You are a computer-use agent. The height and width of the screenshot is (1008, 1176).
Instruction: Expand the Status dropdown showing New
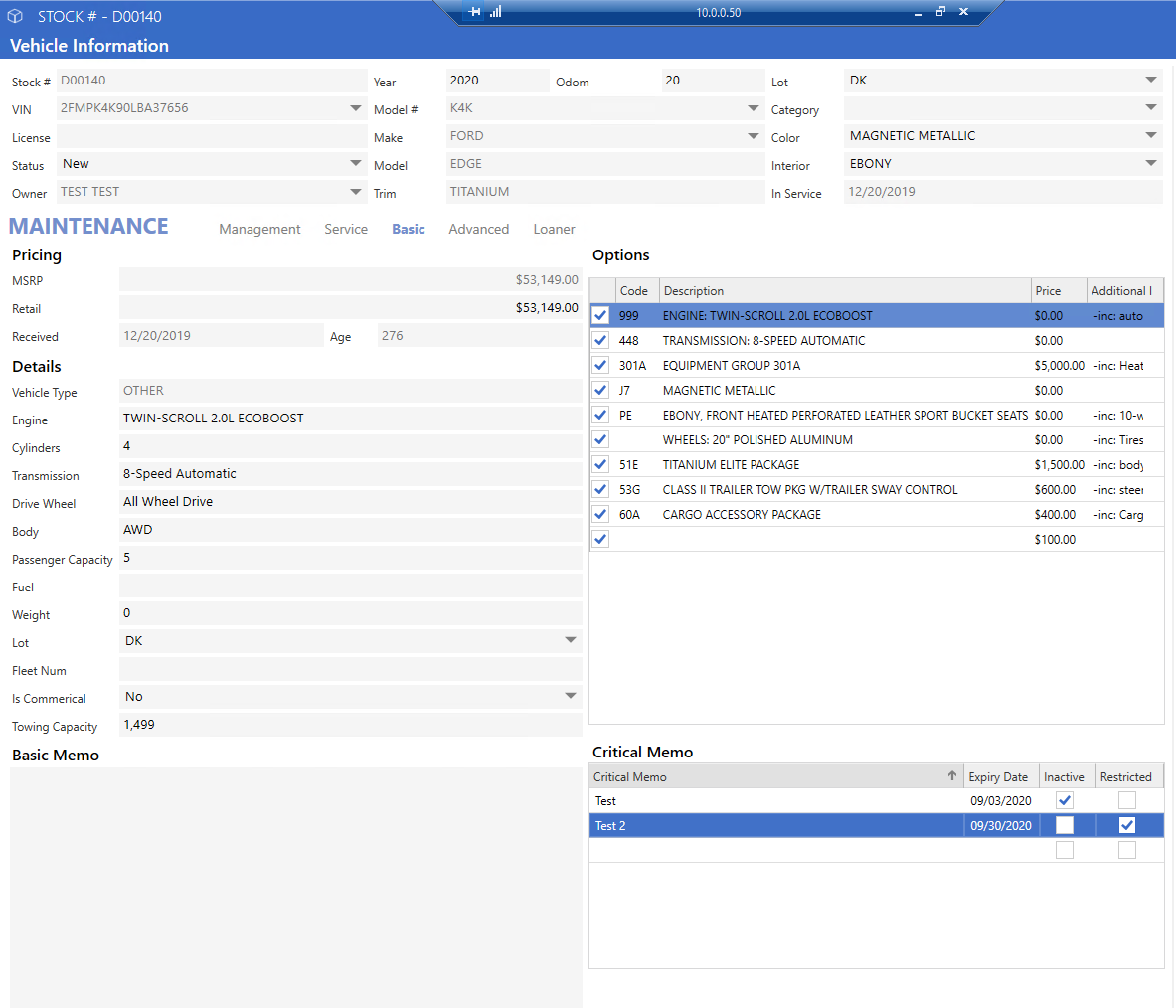356,163
